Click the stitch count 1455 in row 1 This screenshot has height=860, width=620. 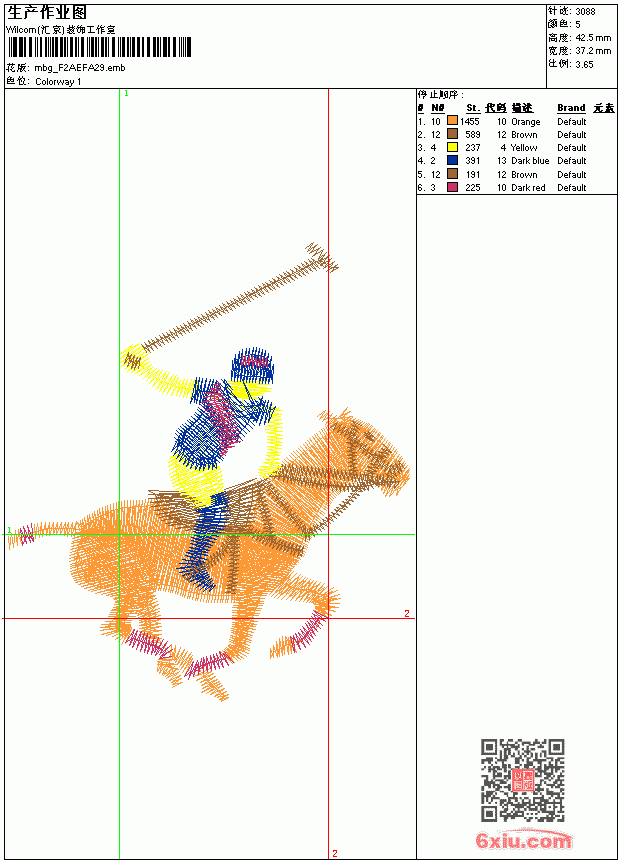(470, 121)
